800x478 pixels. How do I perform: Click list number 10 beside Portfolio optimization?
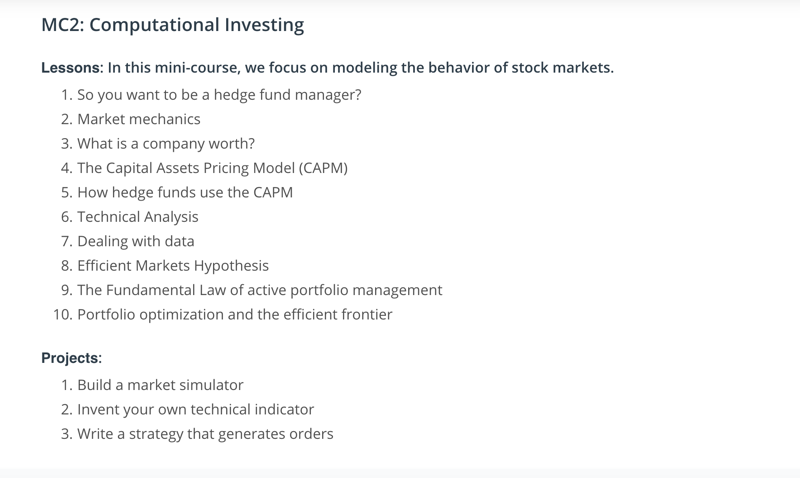(x=63, y=315)
